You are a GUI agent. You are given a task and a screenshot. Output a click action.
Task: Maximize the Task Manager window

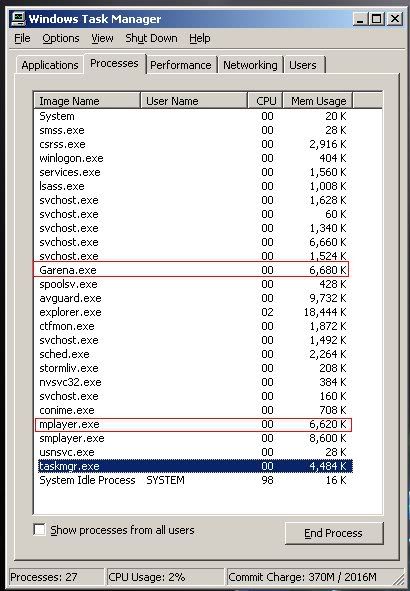tap(376, 18)
